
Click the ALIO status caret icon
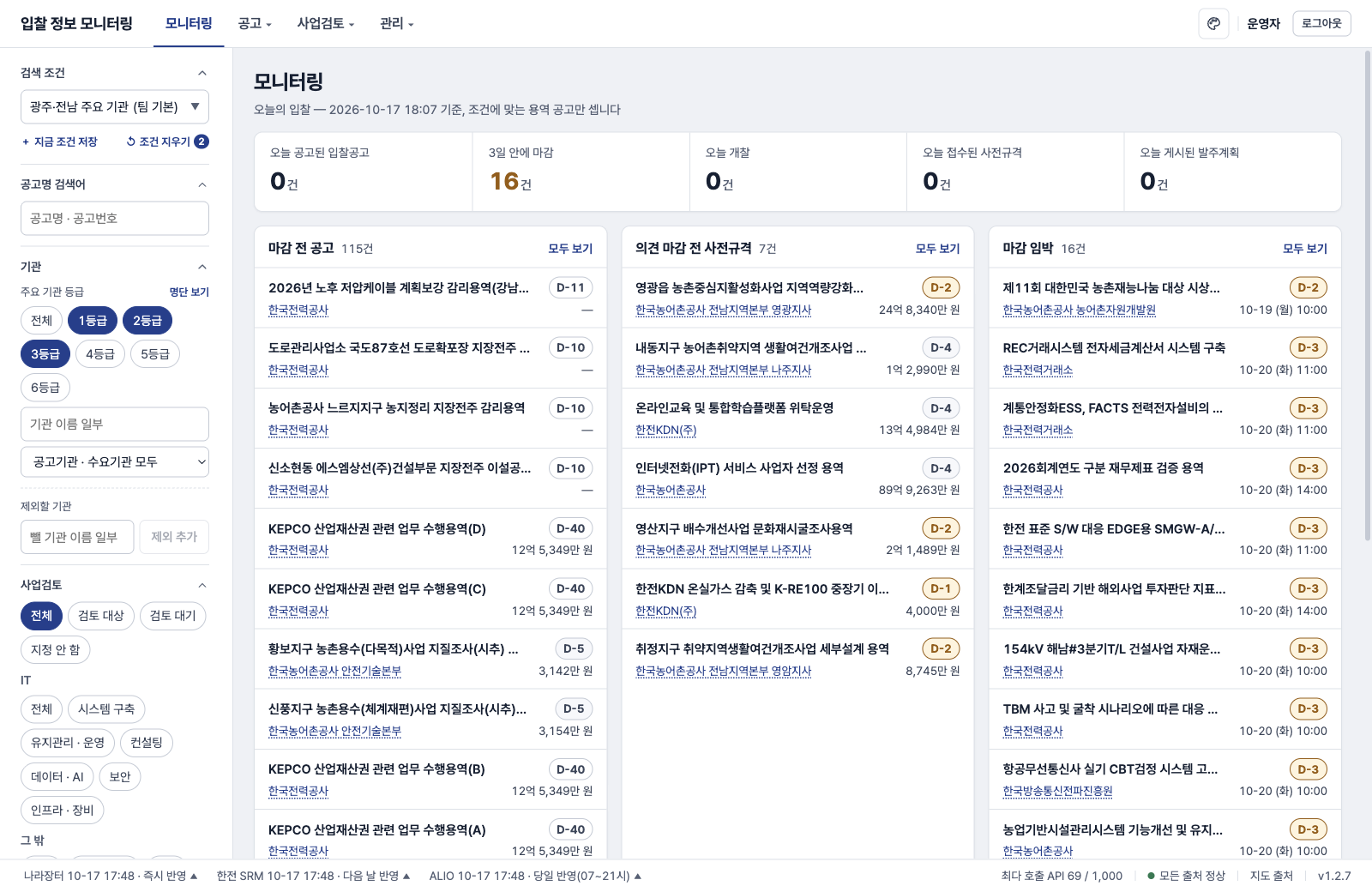click(638, 876)
